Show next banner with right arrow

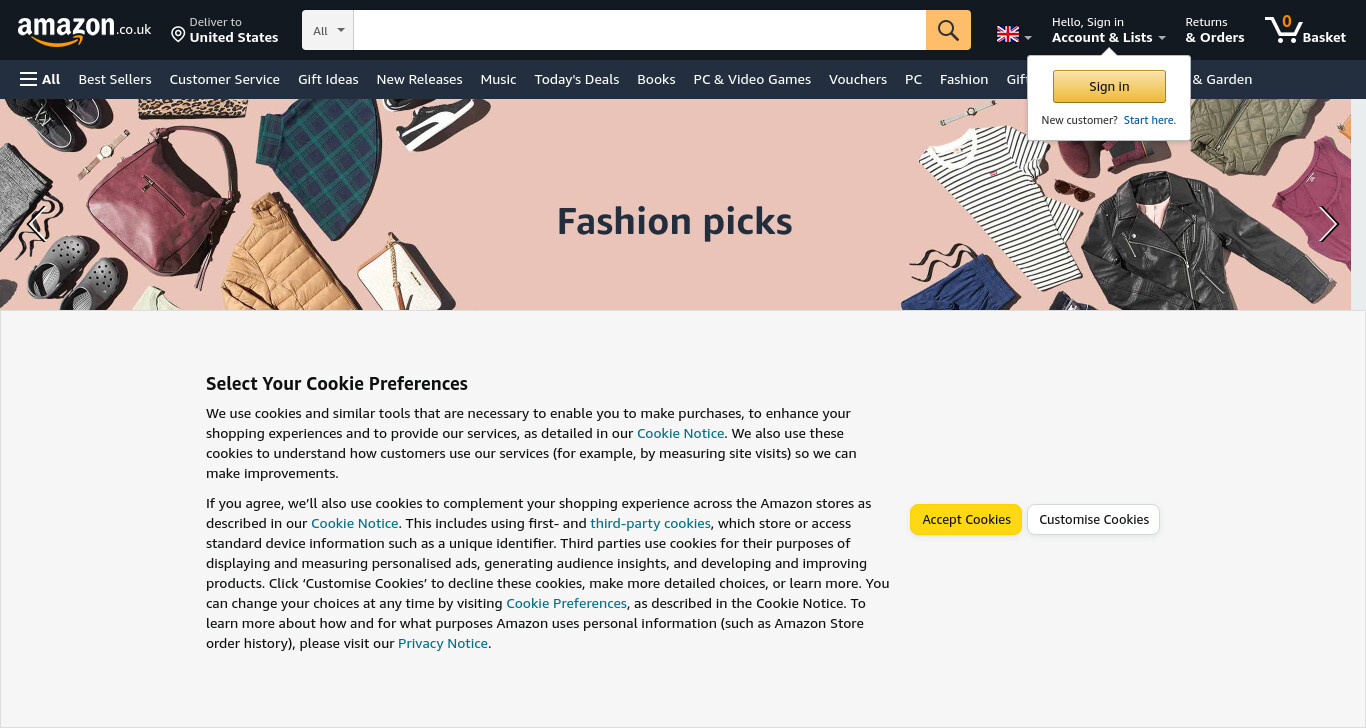[x=1328, y=224]
